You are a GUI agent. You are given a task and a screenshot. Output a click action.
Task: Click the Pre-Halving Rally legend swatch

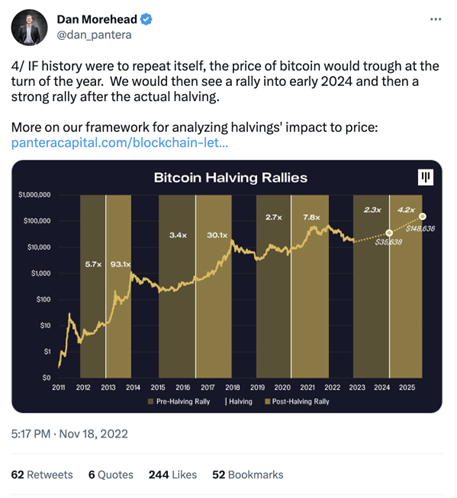[x=151, y=401]
